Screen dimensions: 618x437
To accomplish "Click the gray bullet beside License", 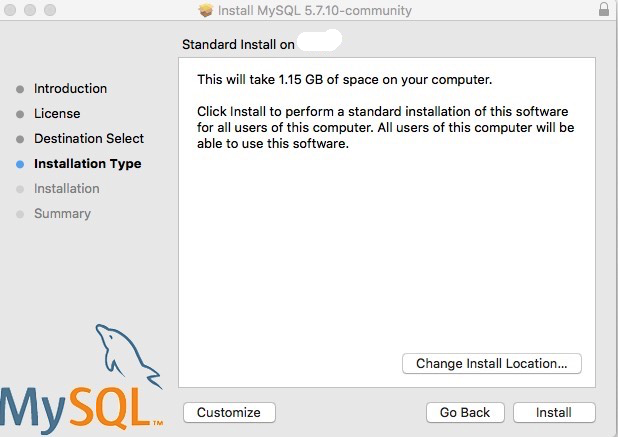I will [20, 114].
